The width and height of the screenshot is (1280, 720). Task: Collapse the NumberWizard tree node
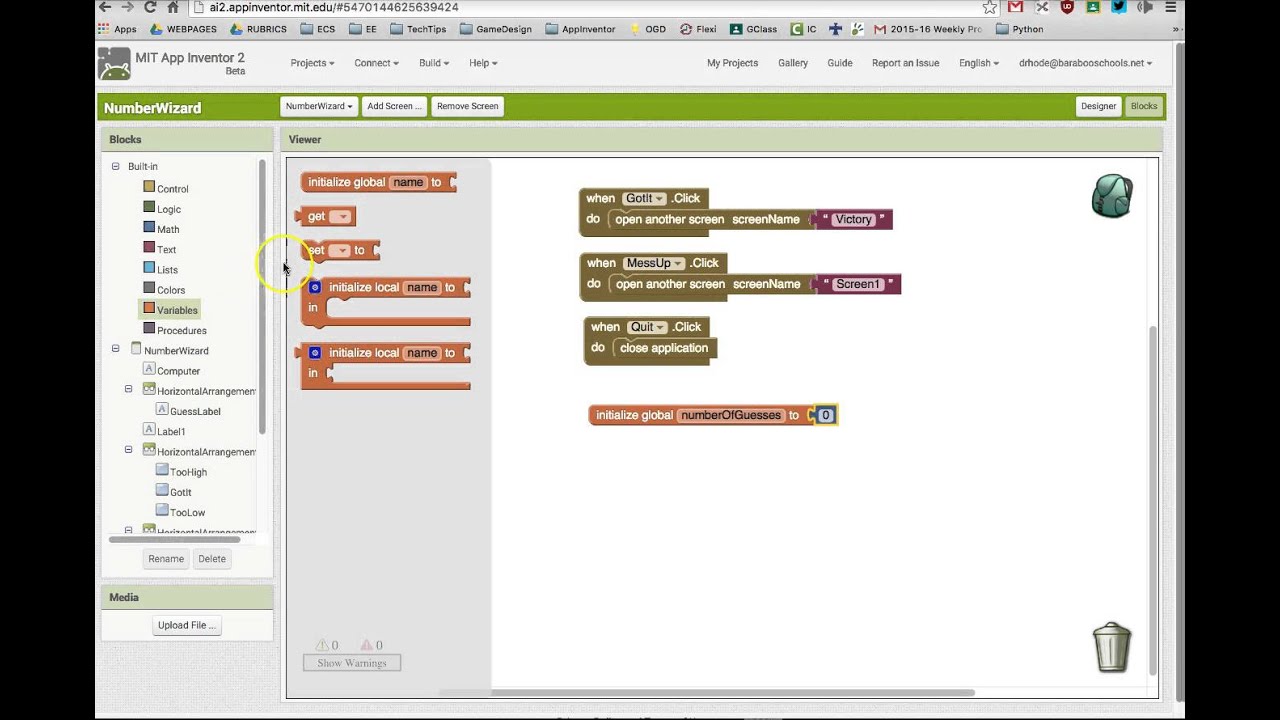[115, 349]
